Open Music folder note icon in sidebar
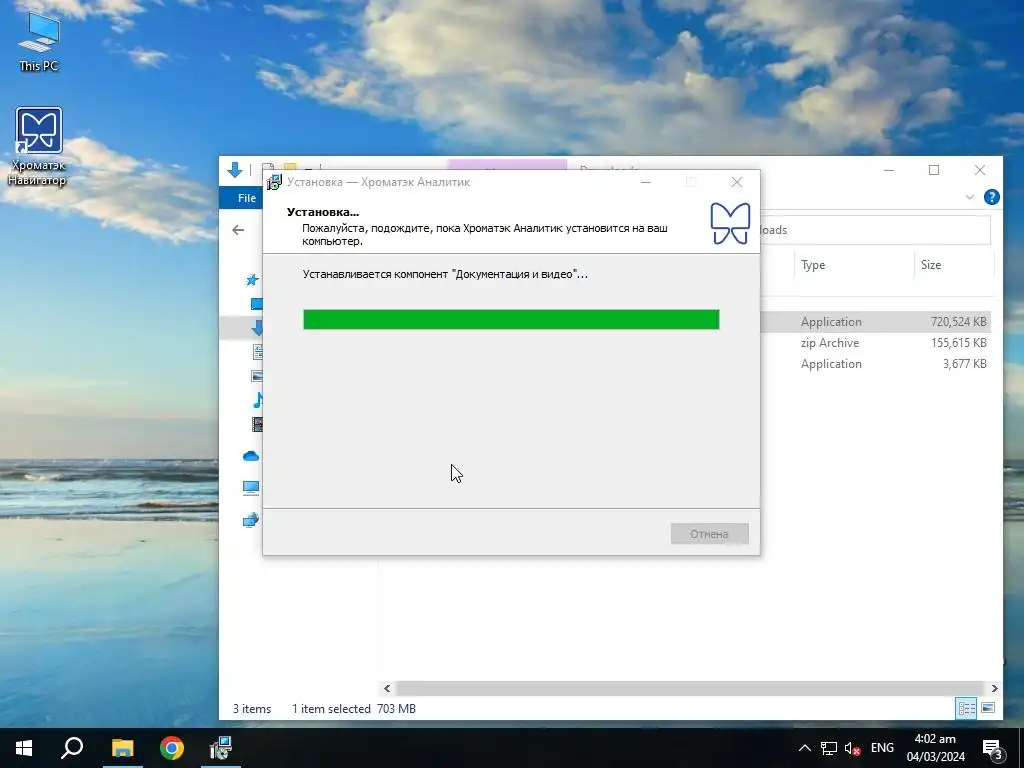 coord(257,400)
